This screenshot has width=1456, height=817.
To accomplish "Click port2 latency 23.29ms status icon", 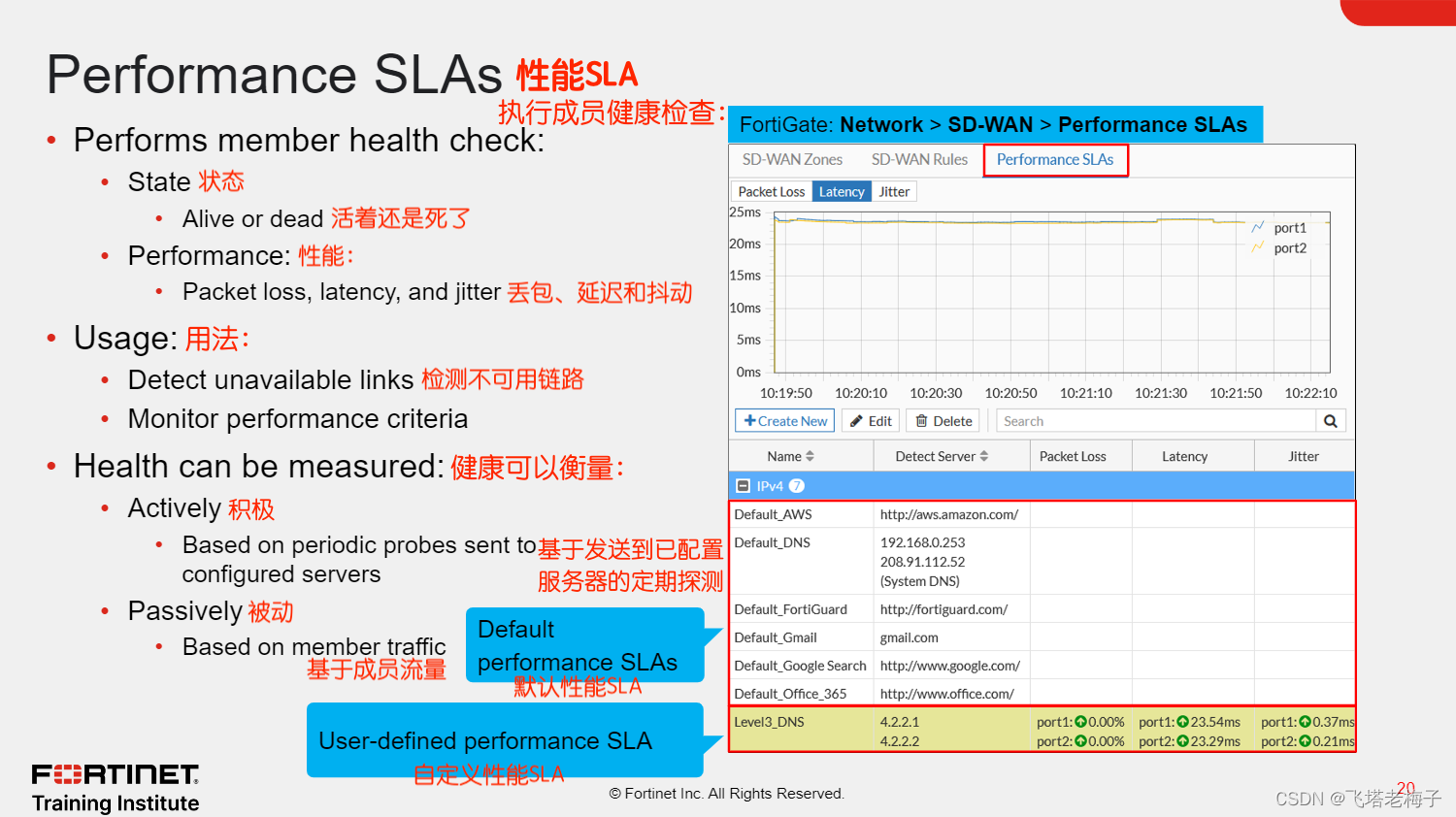I will click(x=1182, y=741).
